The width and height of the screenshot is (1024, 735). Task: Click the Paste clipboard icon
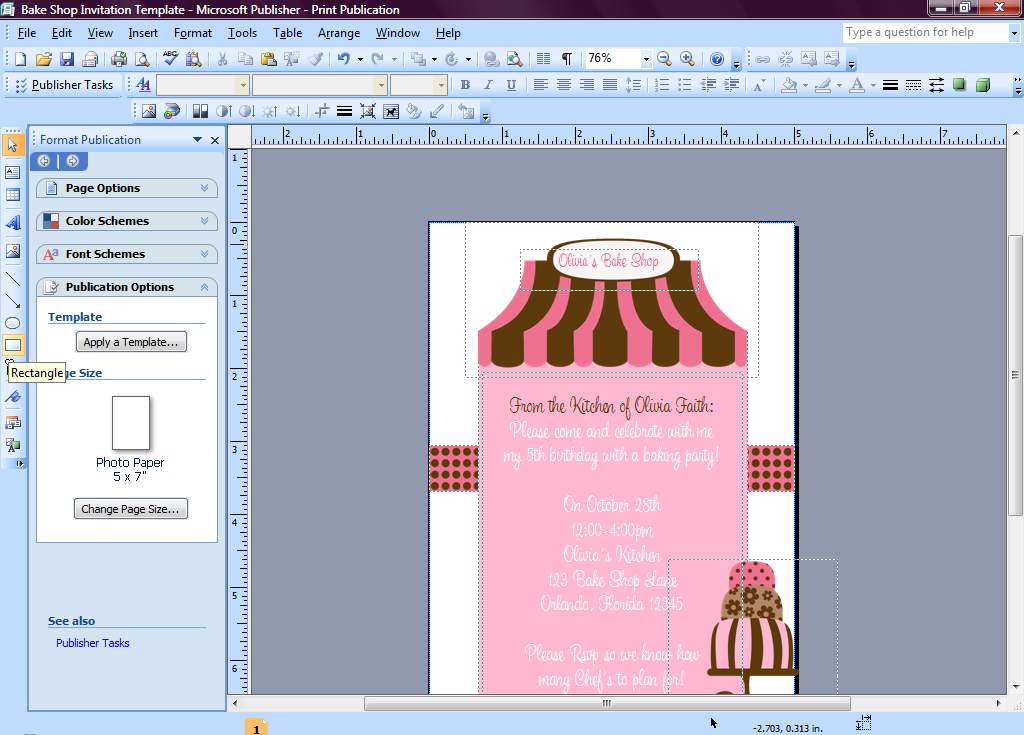point(268,59)
